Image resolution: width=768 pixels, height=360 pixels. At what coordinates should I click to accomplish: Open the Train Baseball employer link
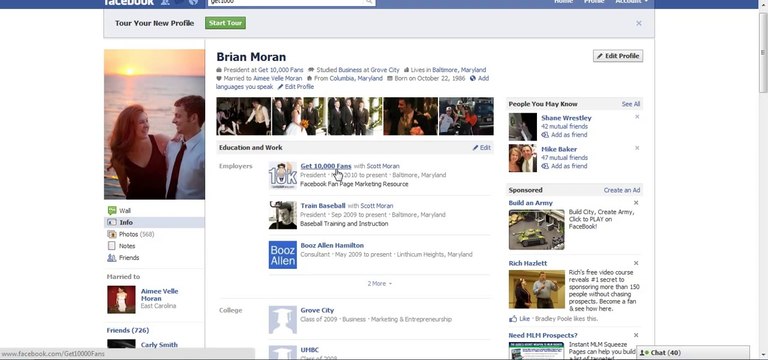pos(323,206)
